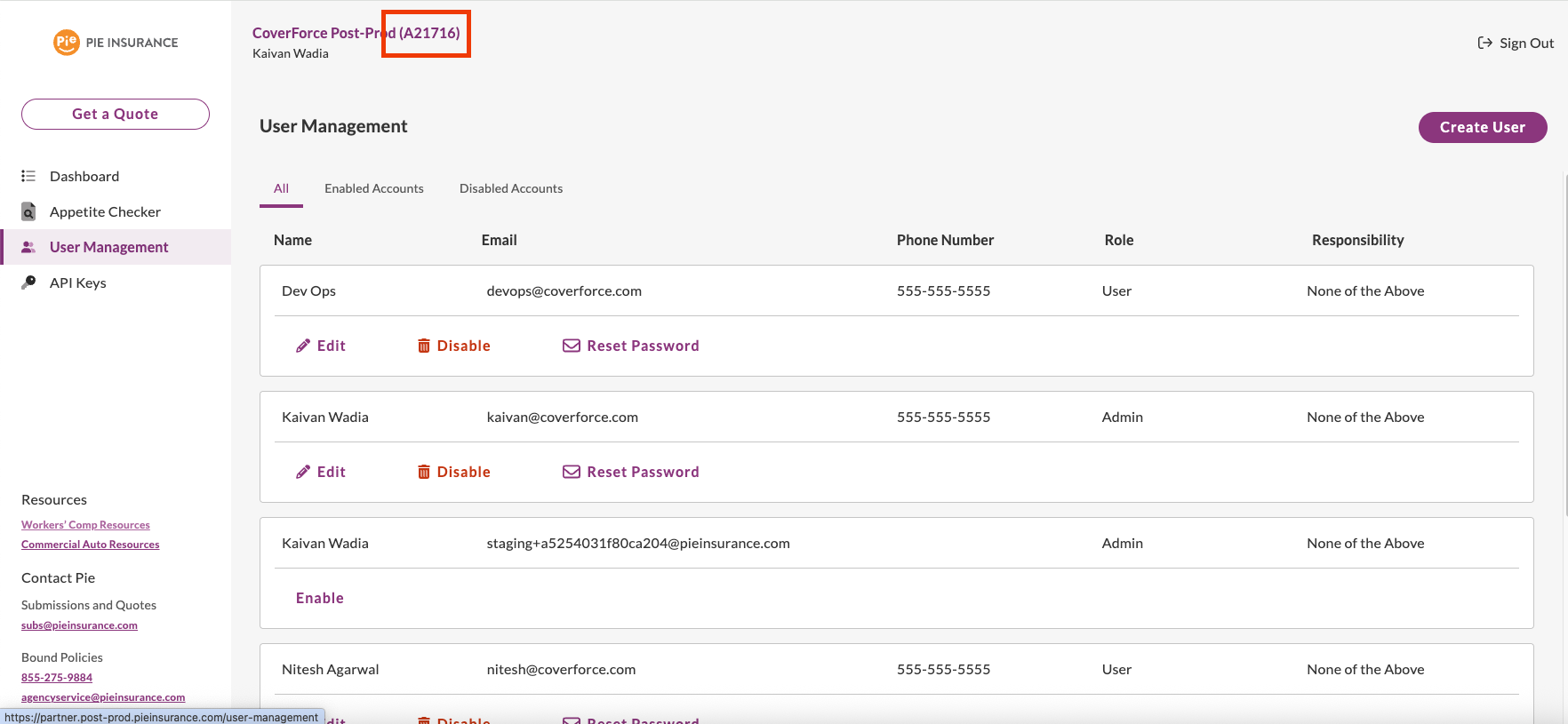Click the subs@pieinsurance.com email link
Viewport: 1568px width, 724px height.
pyautogui.click(x=79, y=625)
